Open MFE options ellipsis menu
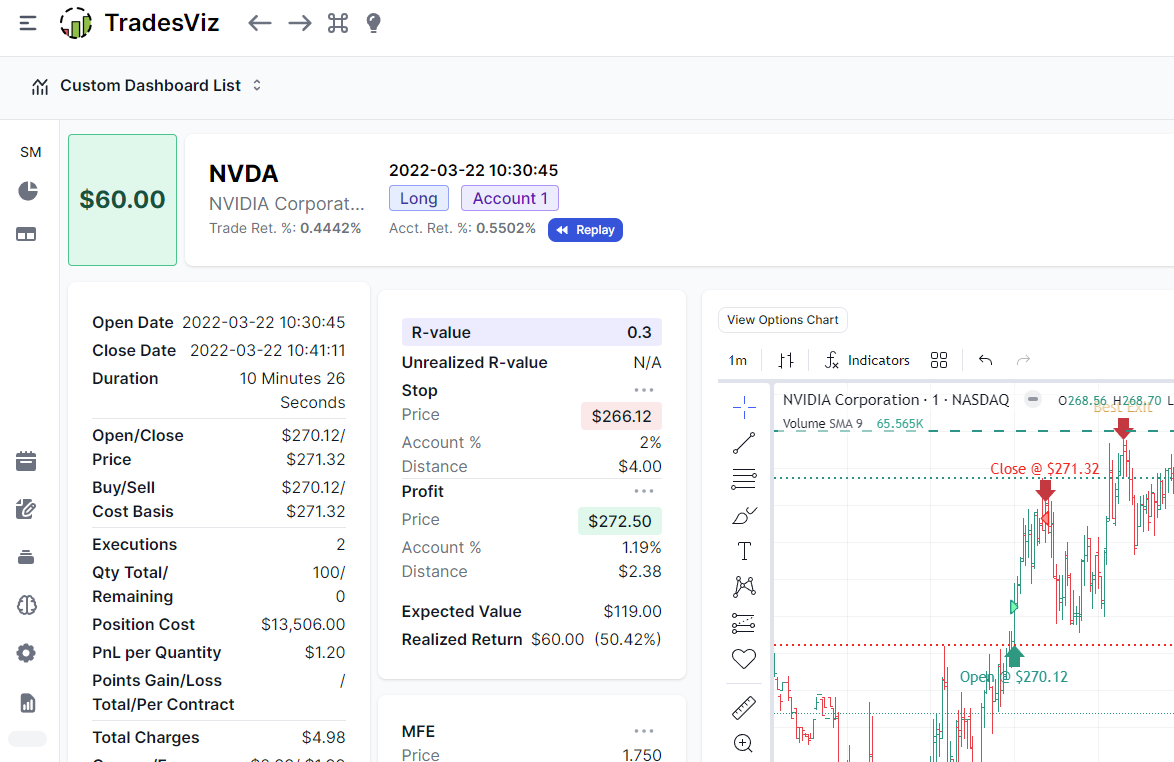Image resolution: width=1174 pixels, height=762 pixels. point(644,731)
